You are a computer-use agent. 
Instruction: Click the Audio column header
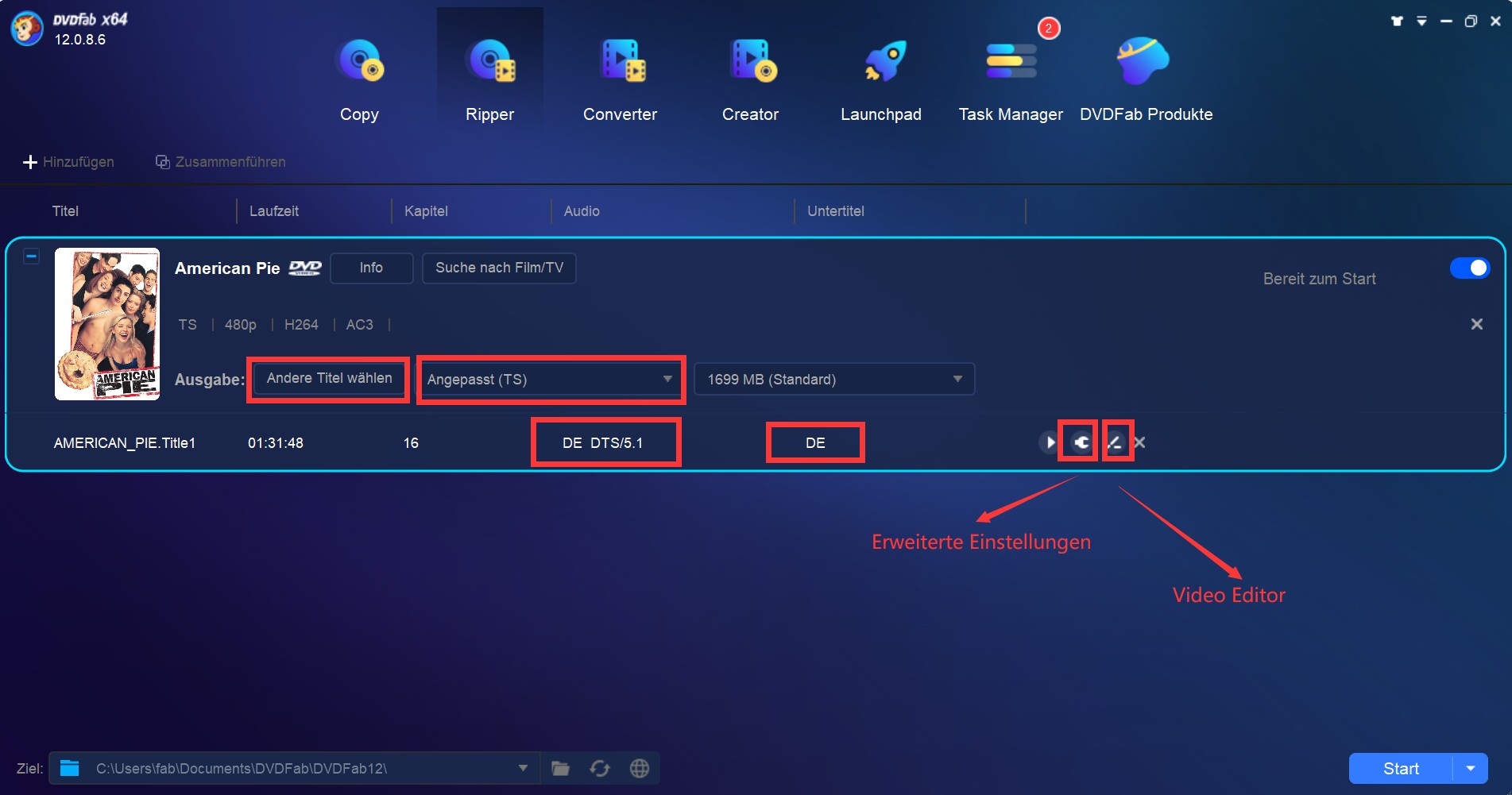(x=582, y=211)
